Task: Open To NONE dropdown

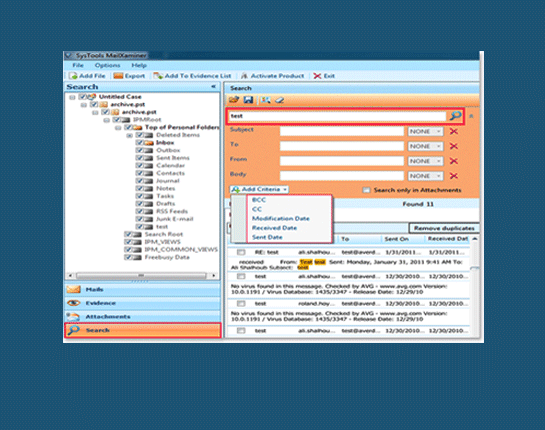Action: (x=425, y=146)
